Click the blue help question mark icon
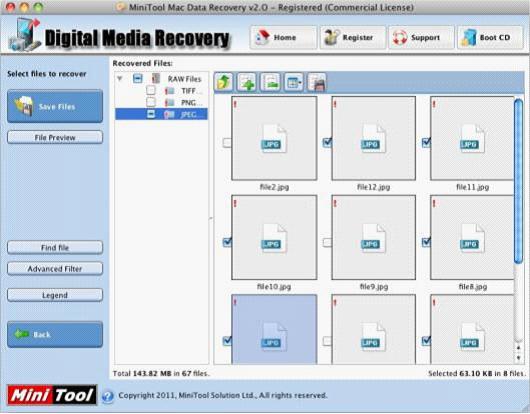530x414 pixels. [x=108, y=396]
